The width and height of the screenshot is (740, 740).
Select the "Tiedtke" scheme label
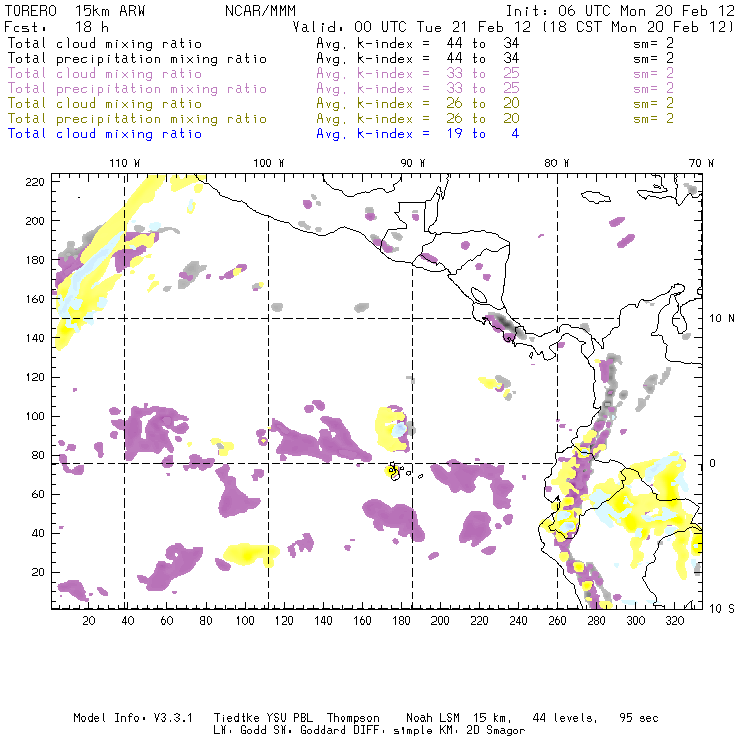[x=236, y=718]
